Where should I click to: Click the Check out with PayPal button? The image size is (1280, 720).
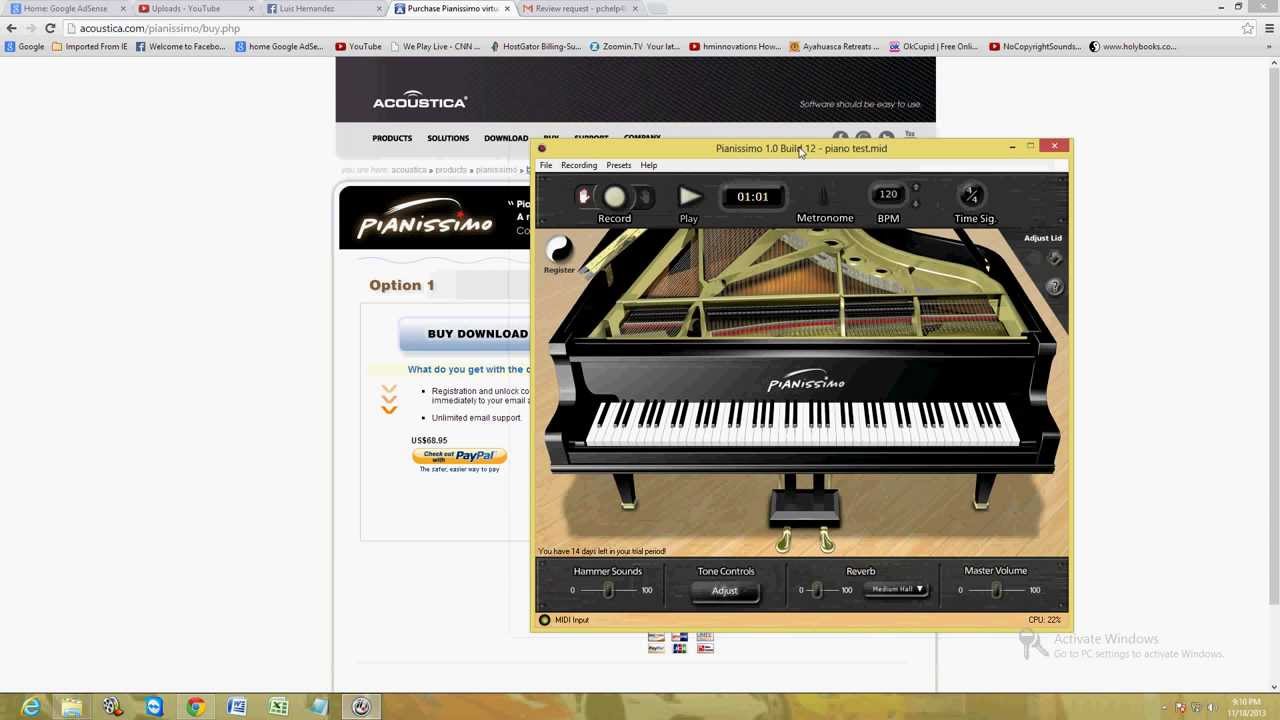coord(459,456)
